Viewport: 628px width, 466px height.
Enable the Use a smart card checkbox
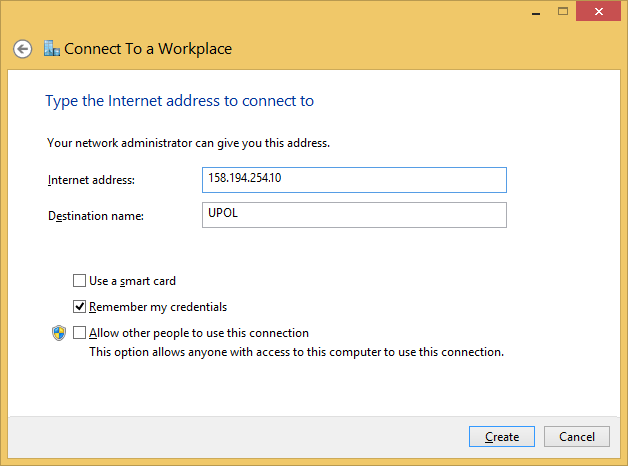pos(80,281)
